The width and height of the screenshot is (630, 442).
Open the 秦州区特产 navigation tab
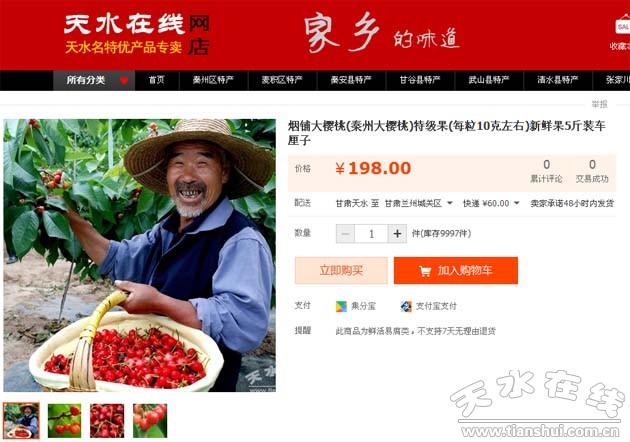click(213, 80)
